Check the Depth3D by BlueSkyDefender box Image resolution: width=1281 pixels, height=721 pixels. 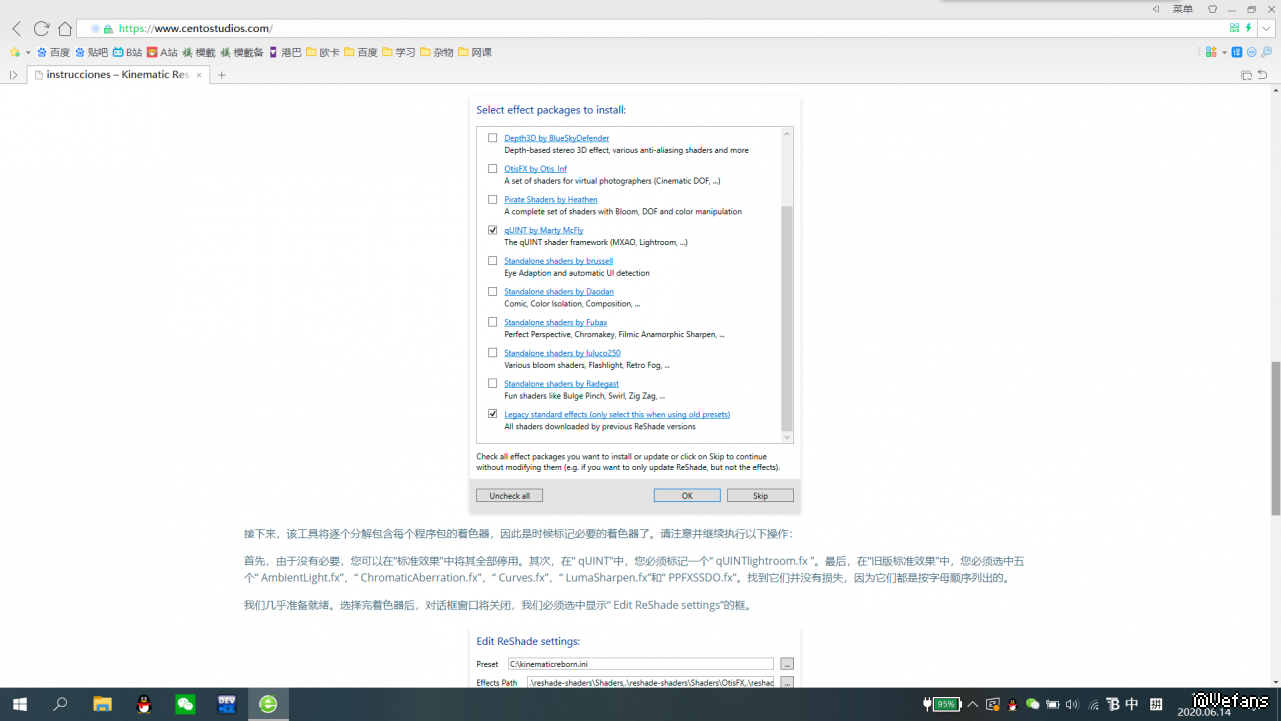point(492,138)
